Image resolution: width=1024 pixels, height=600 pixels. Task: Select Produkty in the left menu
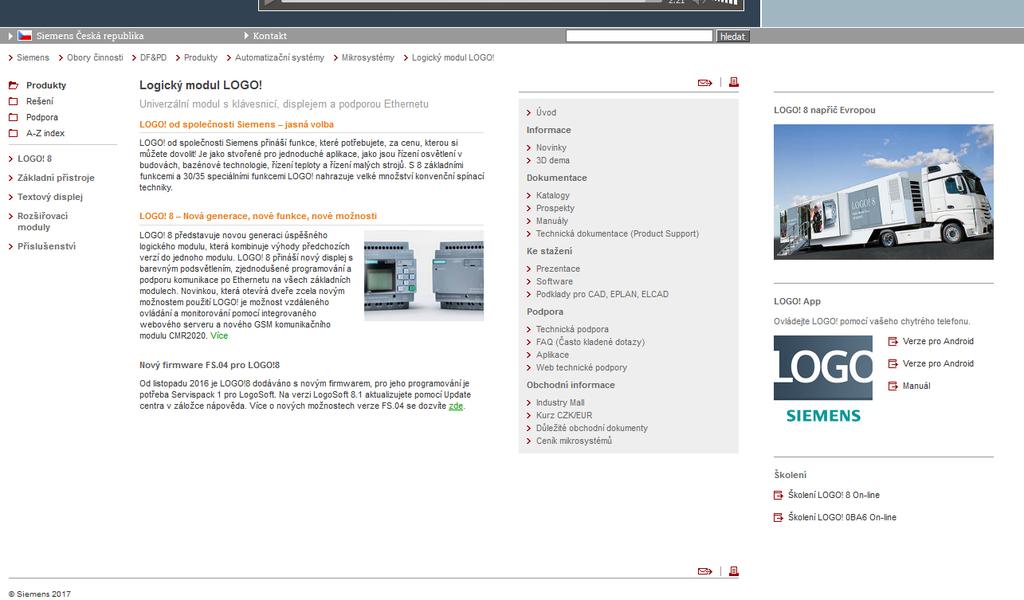pyautogui.click(x=46, y=85)
